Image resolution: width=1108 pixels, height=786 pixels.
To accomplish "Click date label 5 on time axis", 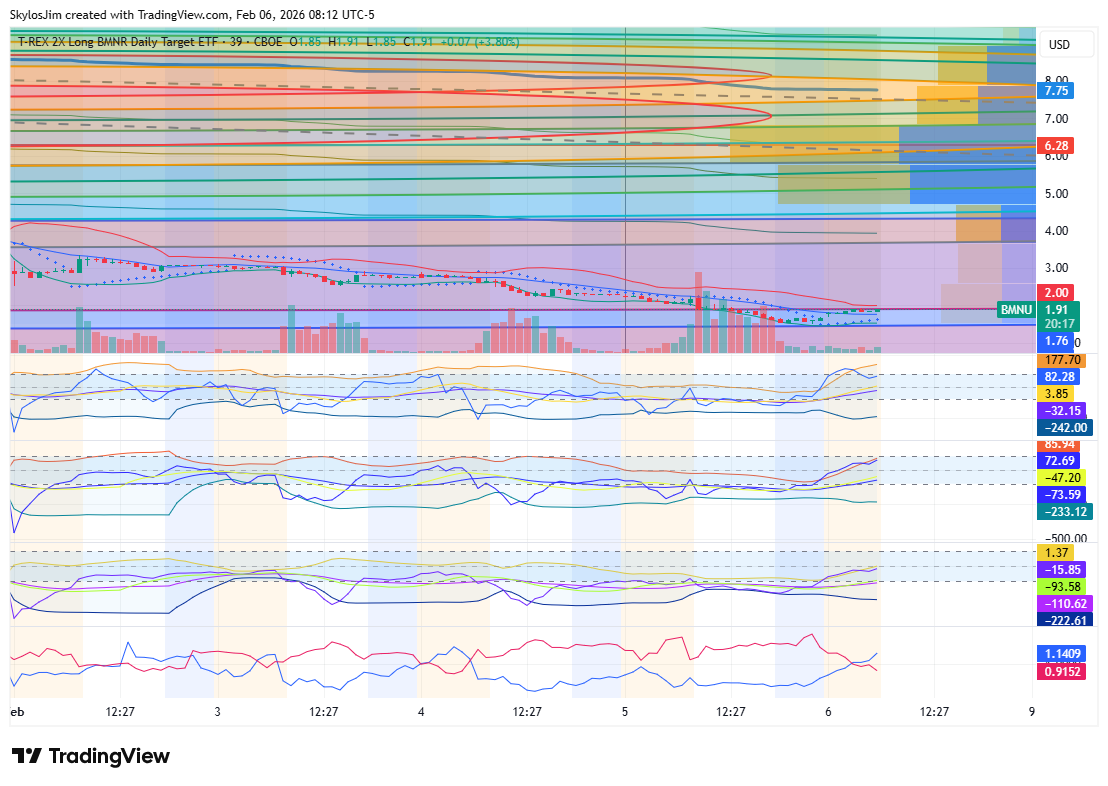I will click(x=625, y=712).
